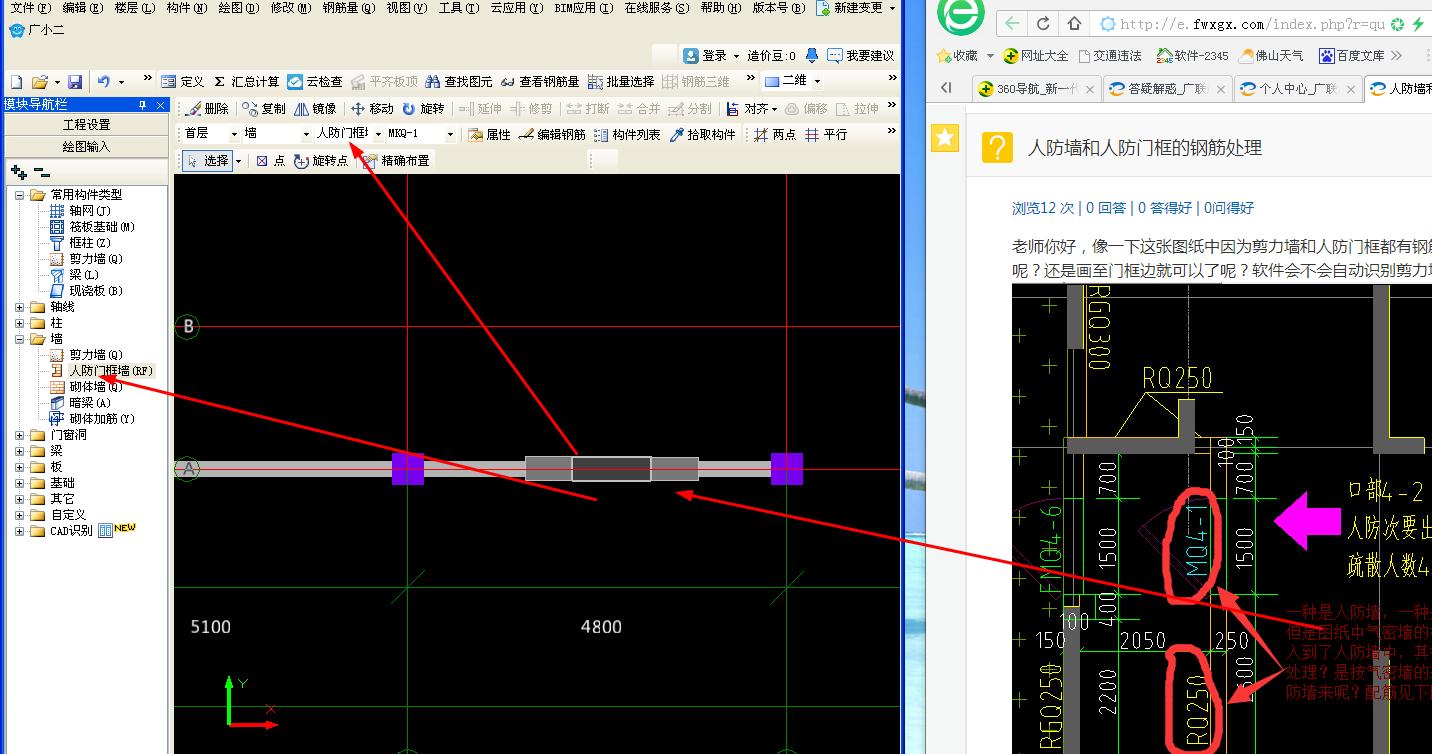Viewport: 1432px width, 754px height.
Task: Click 编辑钢筋 edit rebar
Action: (552, 134)
